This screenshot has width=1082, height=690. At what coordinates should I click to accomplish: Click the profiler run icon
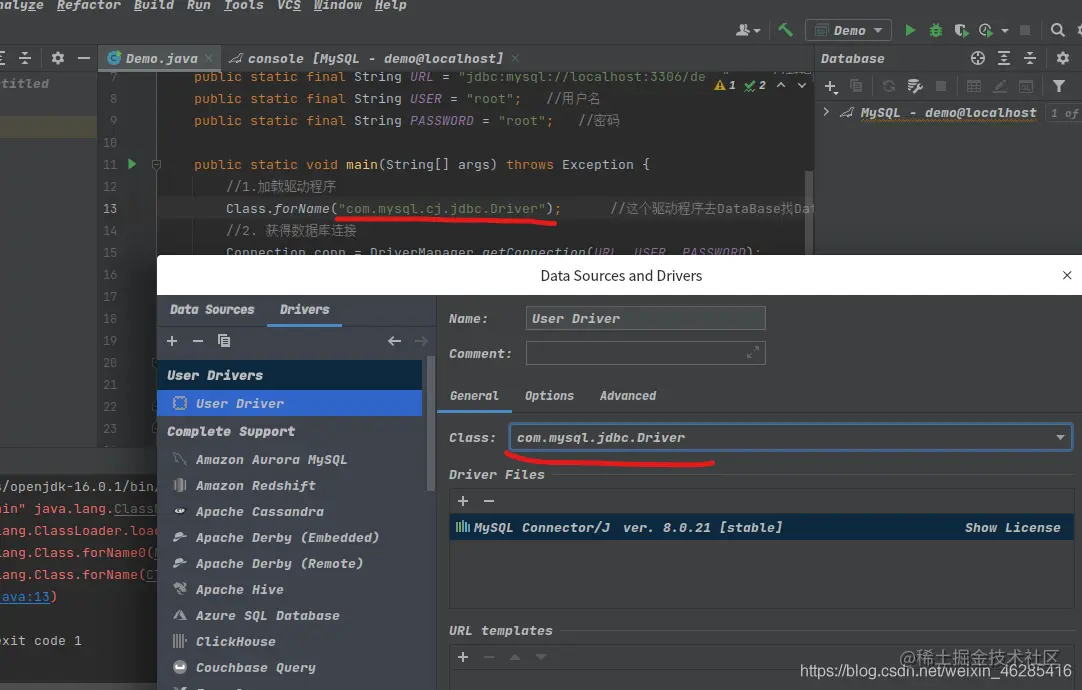tap(987, 30)
